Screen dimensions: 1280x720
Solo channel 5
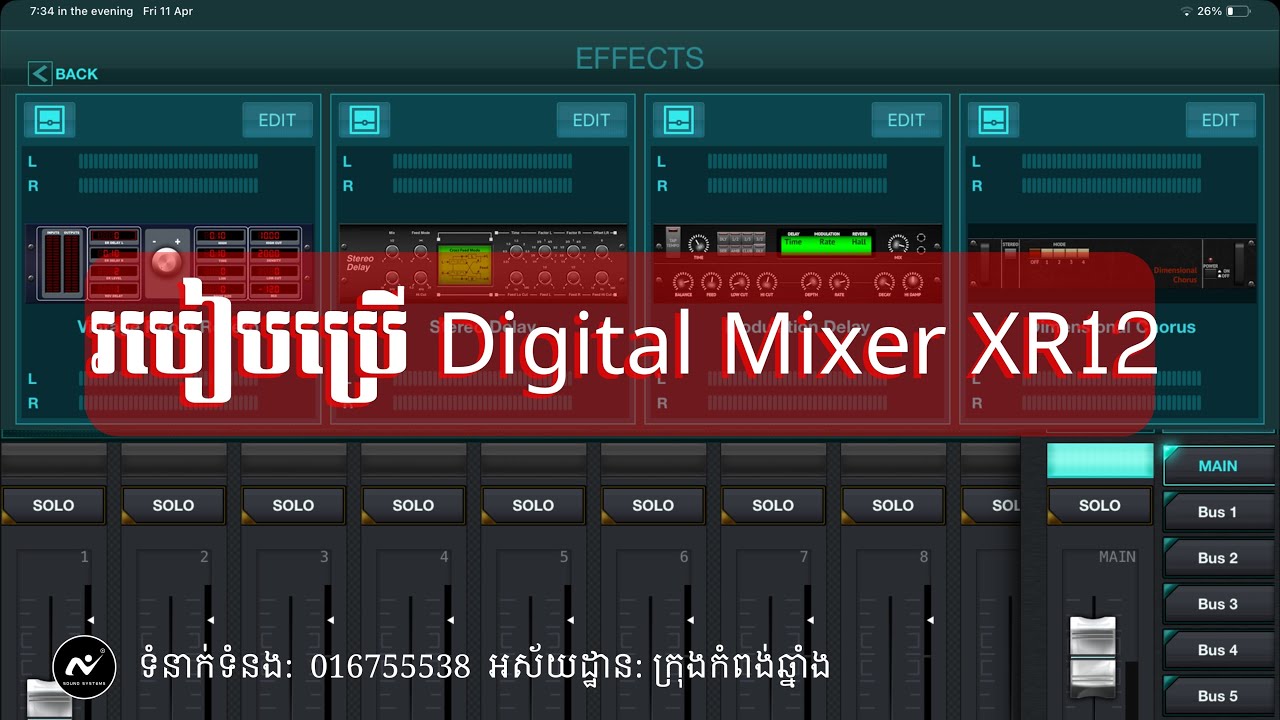coord(533,505)
